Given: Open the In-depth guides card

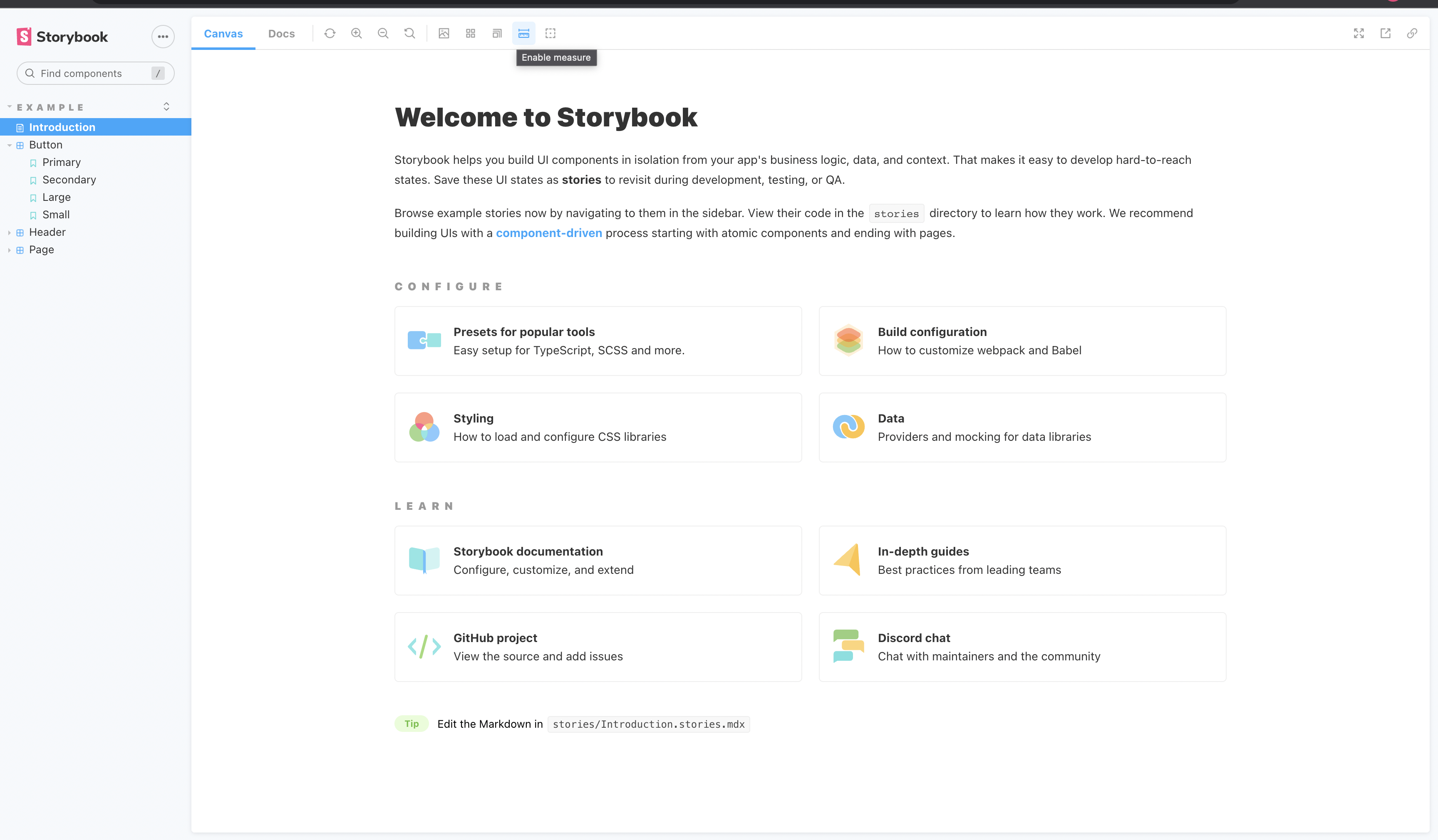Looking at the screenshot, I should (1022, 561).
